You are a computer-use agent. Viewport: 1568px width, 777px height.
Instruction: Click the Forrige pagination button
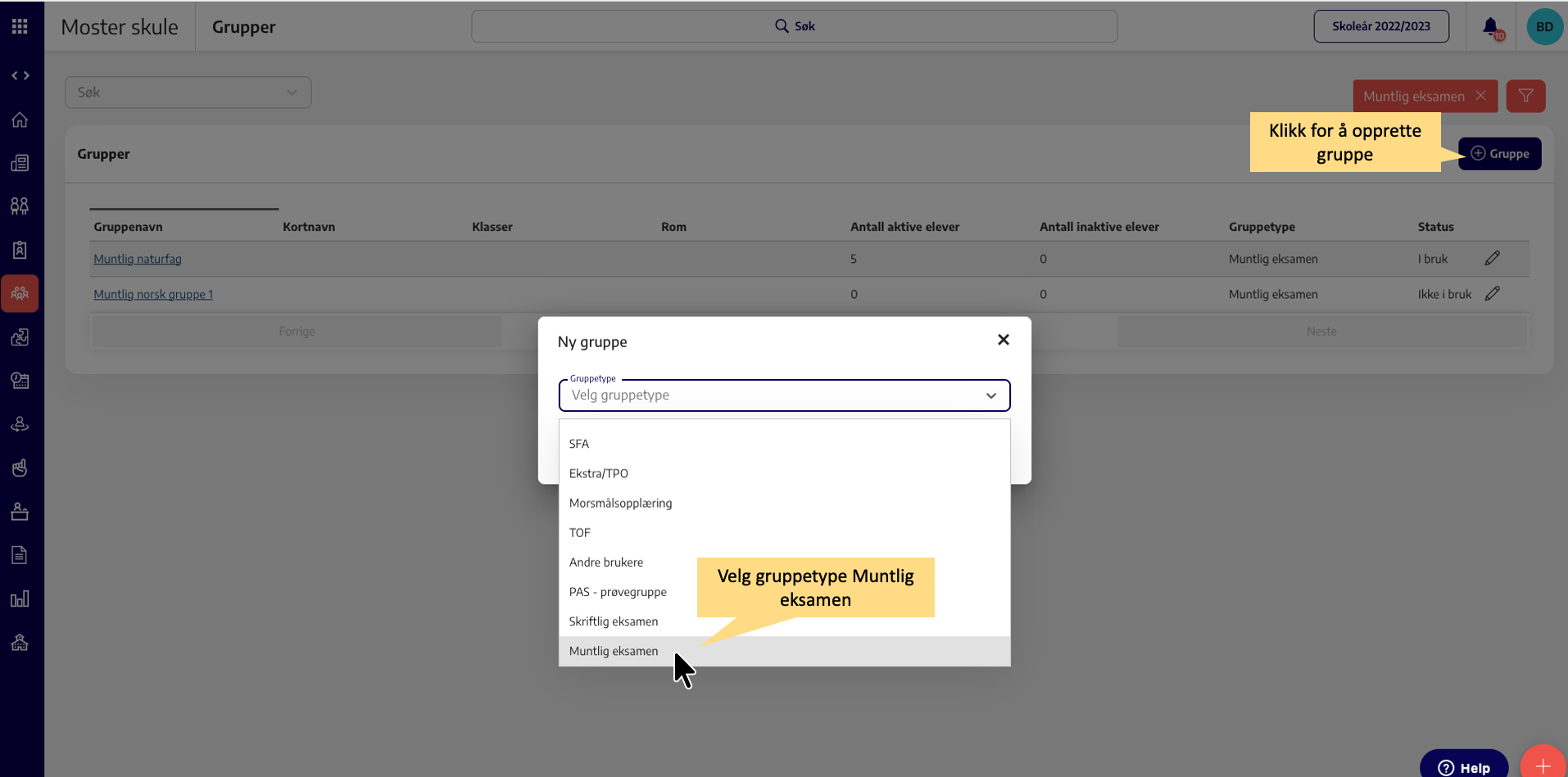[297, 332]
